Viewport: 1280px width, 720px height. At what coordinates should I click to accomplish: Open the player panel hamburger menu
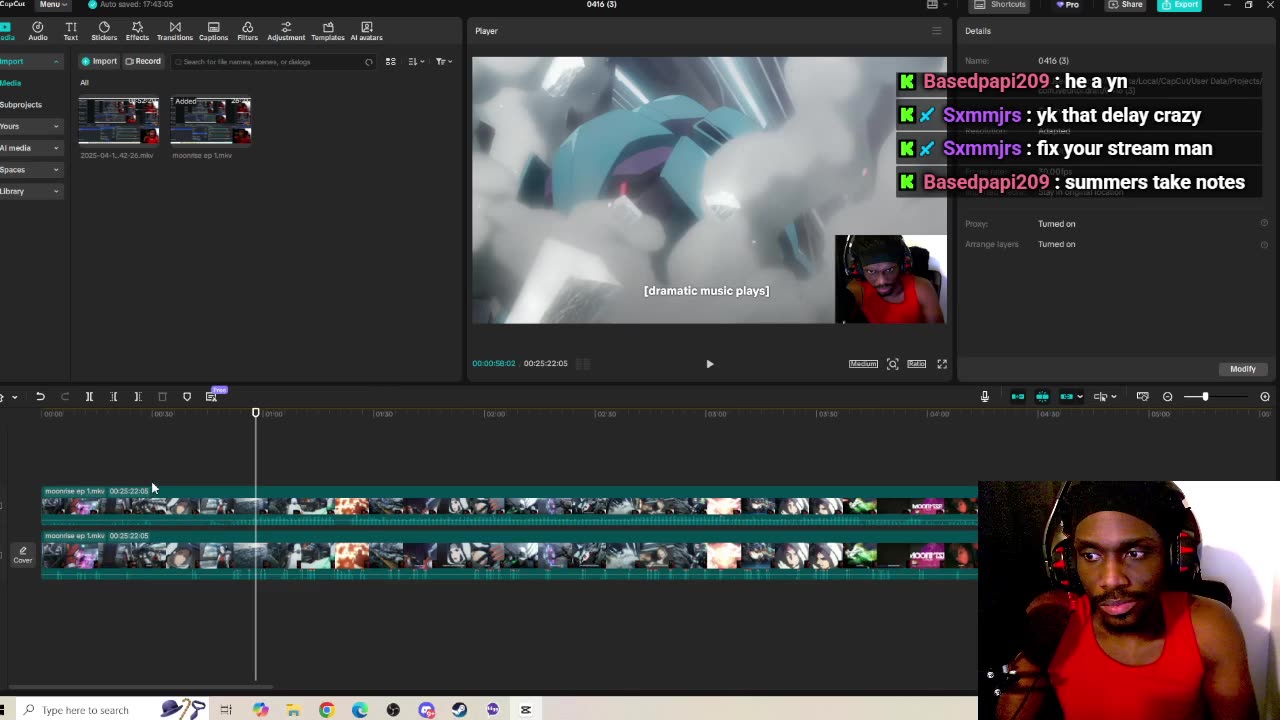pos(937,31)
